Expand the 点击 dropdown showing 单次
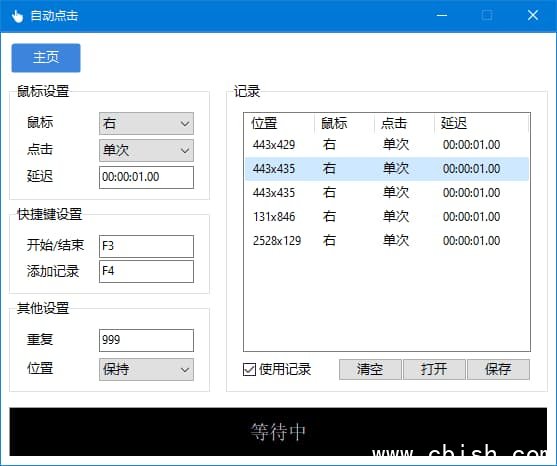This screenshot has height=466, width=557. coord(146,150)
